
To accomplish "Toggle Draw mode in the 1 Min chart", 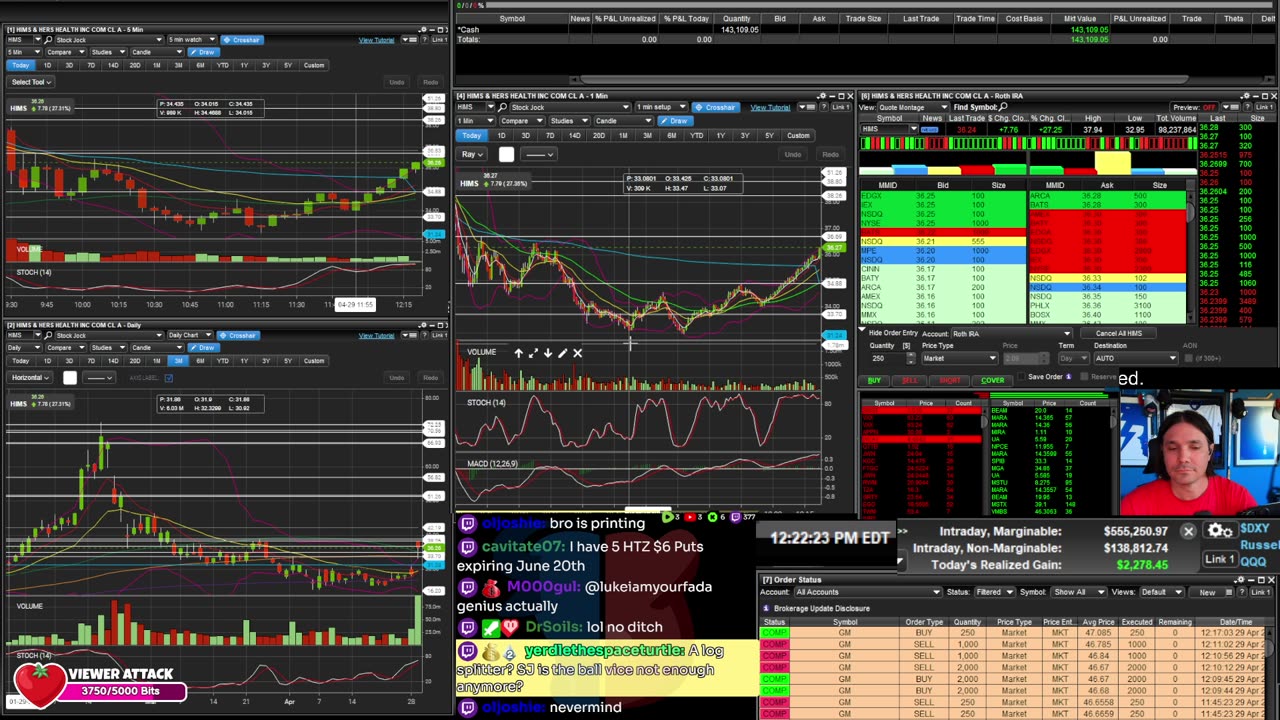I will (x=676, y=121).
